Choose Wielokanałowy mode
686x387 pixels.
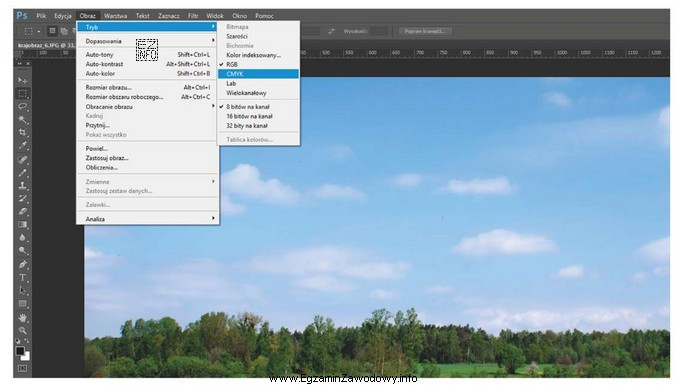pyautogui.click(x=259, y=93)
